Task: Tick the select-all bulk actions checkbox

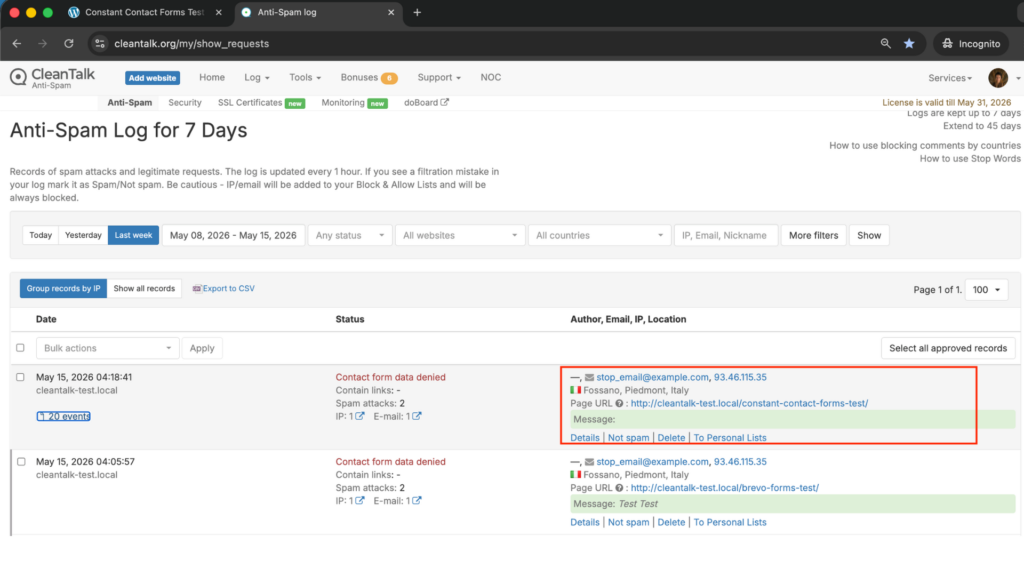Action: point(20,348)
